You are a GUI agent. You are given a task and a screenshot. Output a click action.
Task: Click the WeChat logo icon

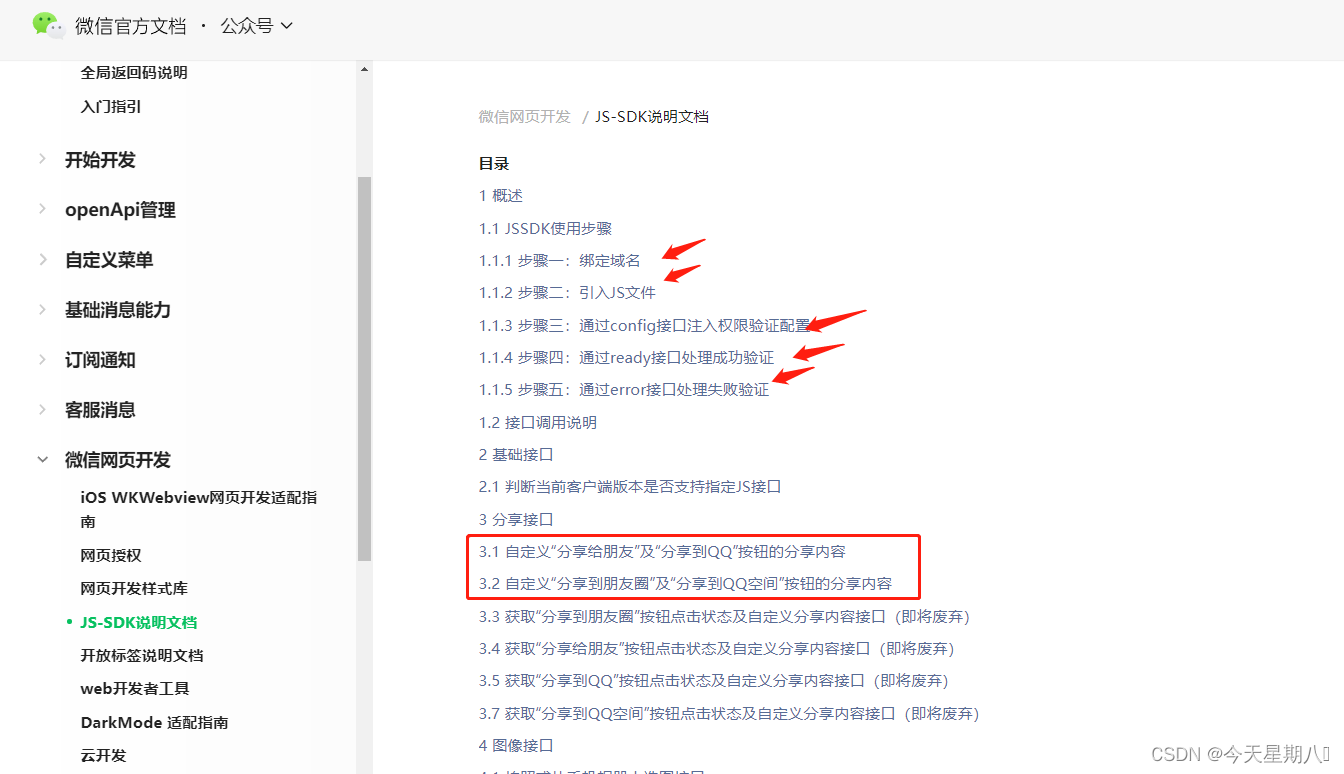pyautogui.click(x=48, y=26)
